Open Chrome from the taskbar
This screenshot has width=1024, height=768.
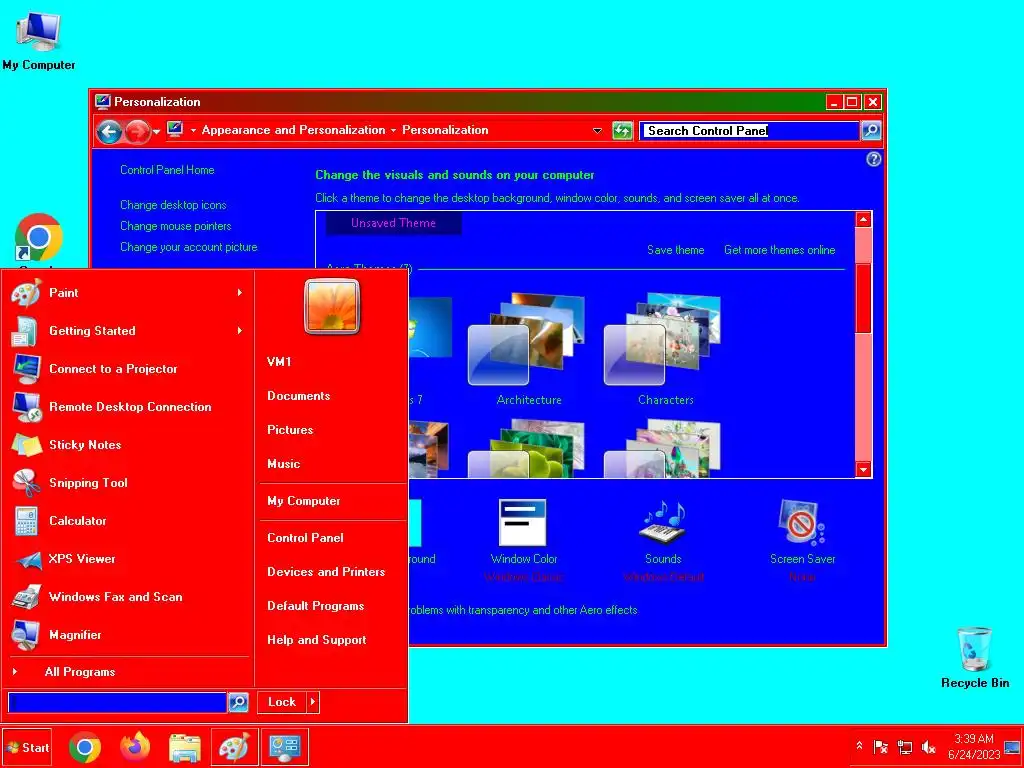[85, 748]
